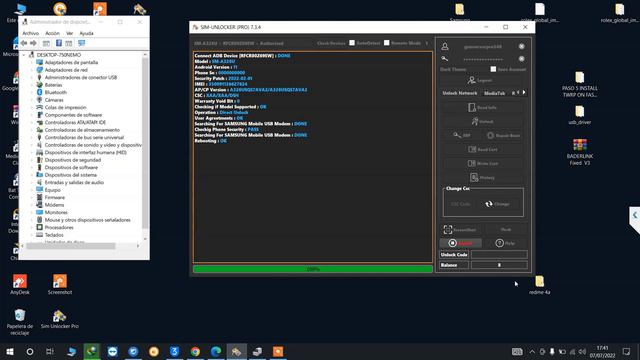Select redme 4a folder on desktop
The width and height of the screenshot is (640, 360).
(x=540, y=285)
